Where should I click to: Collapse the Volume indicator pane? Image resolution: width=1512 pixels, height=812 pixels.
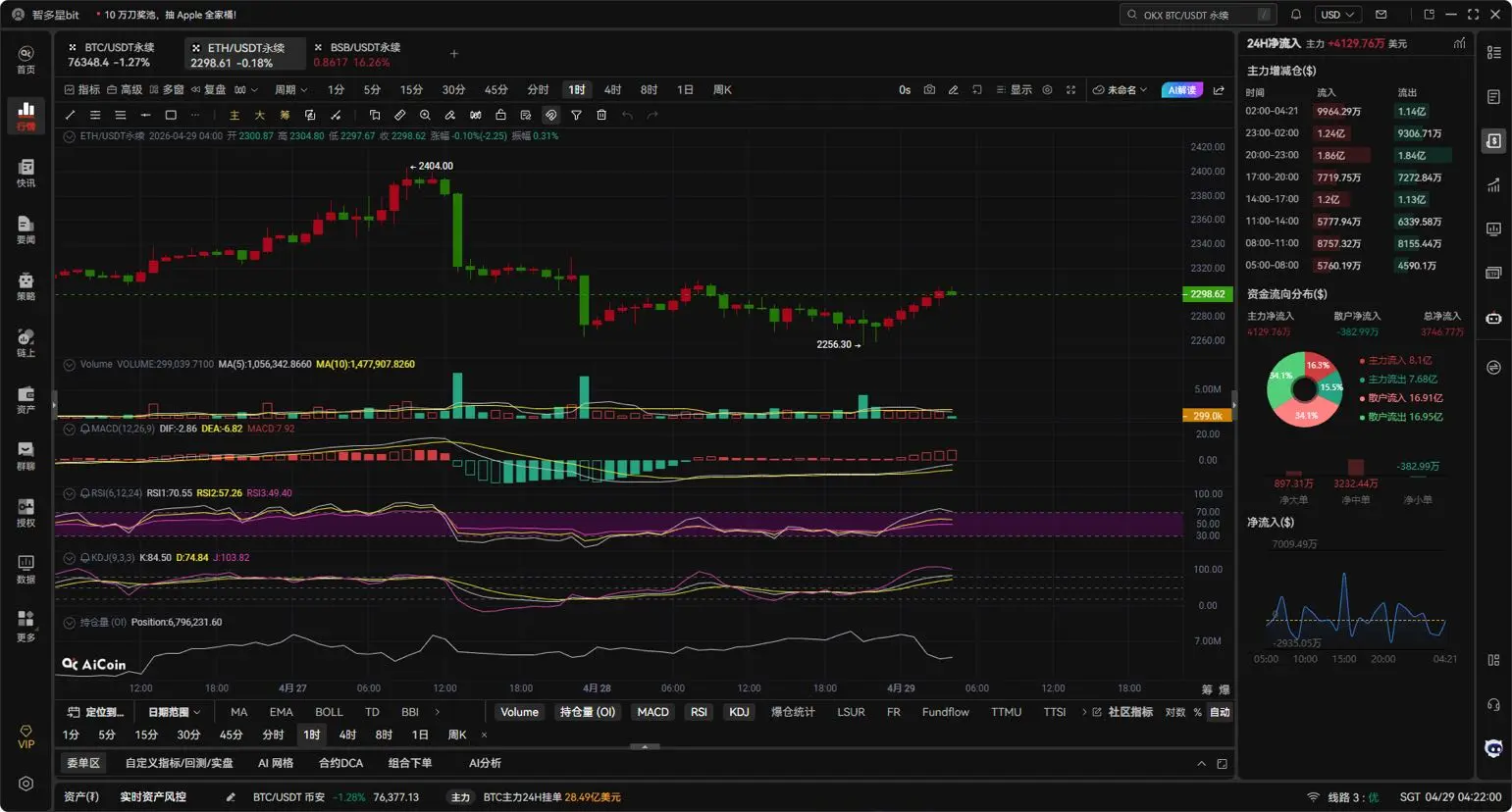coord(70,364)
